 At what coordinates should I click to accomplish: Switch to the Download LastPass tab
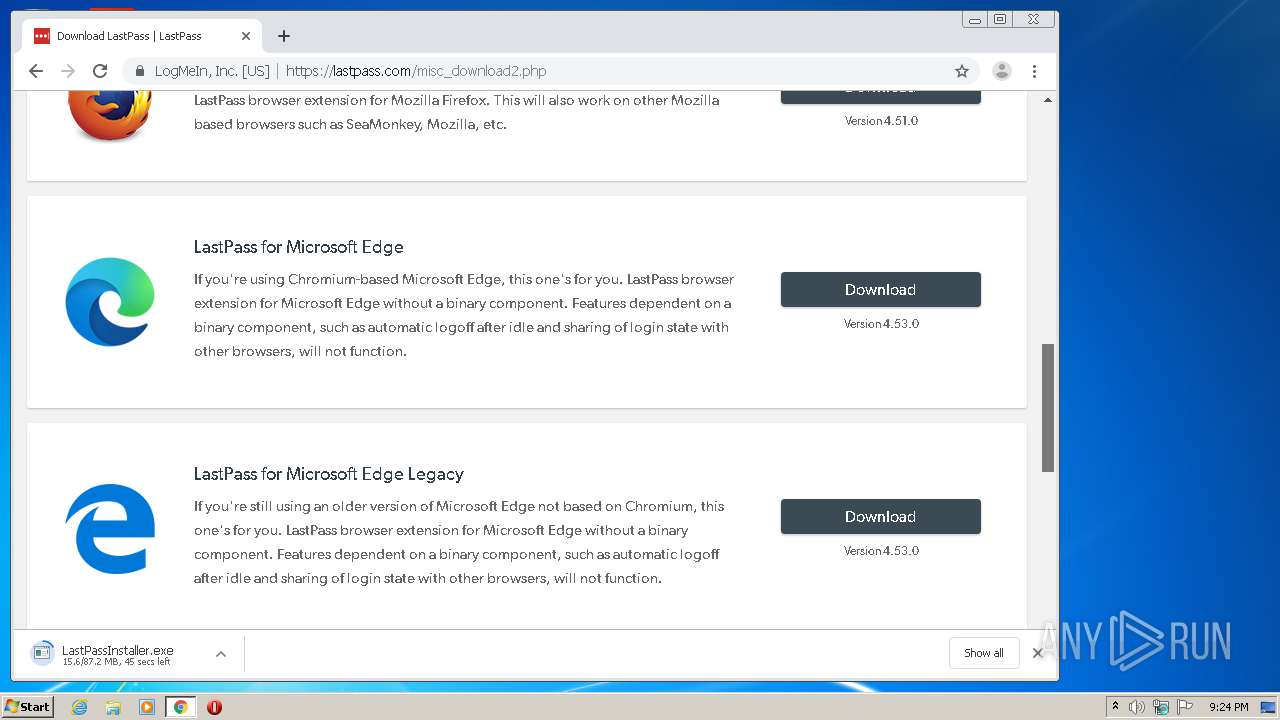(143, 36)
